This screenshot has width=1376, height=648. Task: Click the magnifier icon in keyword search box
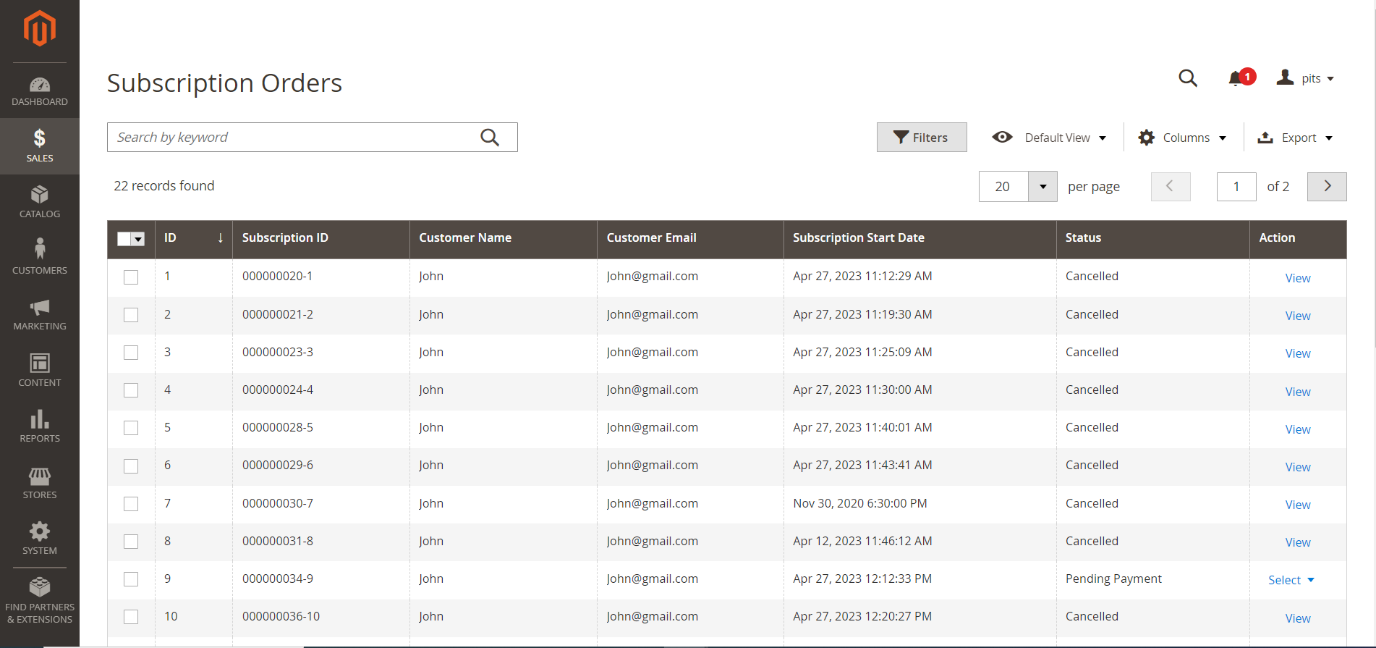pos(489,138)
